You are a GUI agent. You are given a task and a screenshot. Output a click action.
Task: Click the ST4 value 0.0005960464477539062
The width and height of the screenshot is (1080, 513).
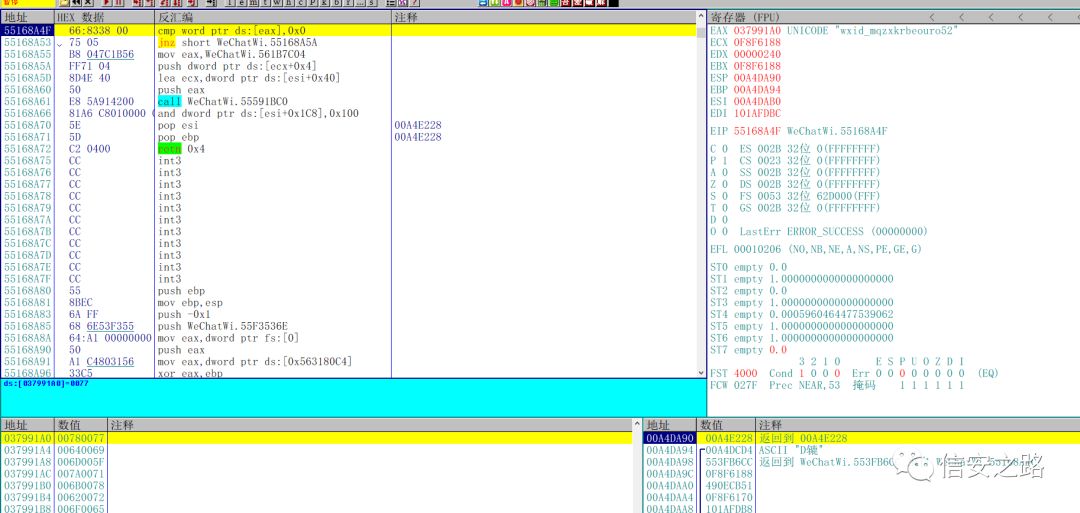click(x=831, y=314)
